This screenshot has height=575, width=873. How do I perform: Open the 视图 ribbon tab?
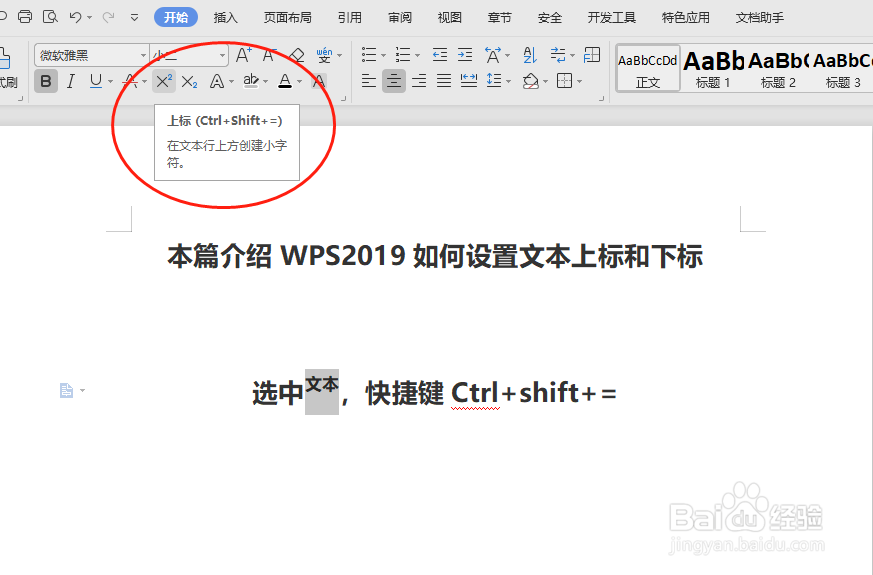pyautogui.click(x=449, y=18)
